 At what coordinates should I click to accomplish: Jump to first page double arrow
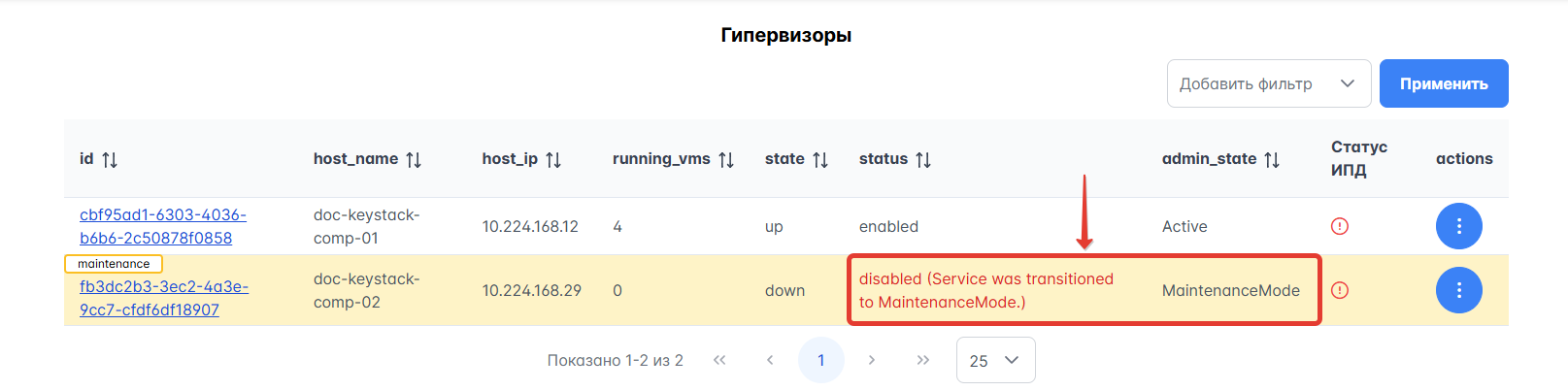point(719,360)
